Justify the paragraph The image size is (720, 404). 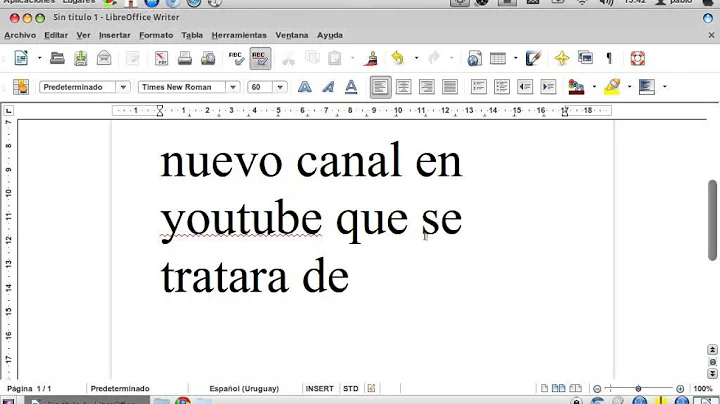[x=450, y=87]
